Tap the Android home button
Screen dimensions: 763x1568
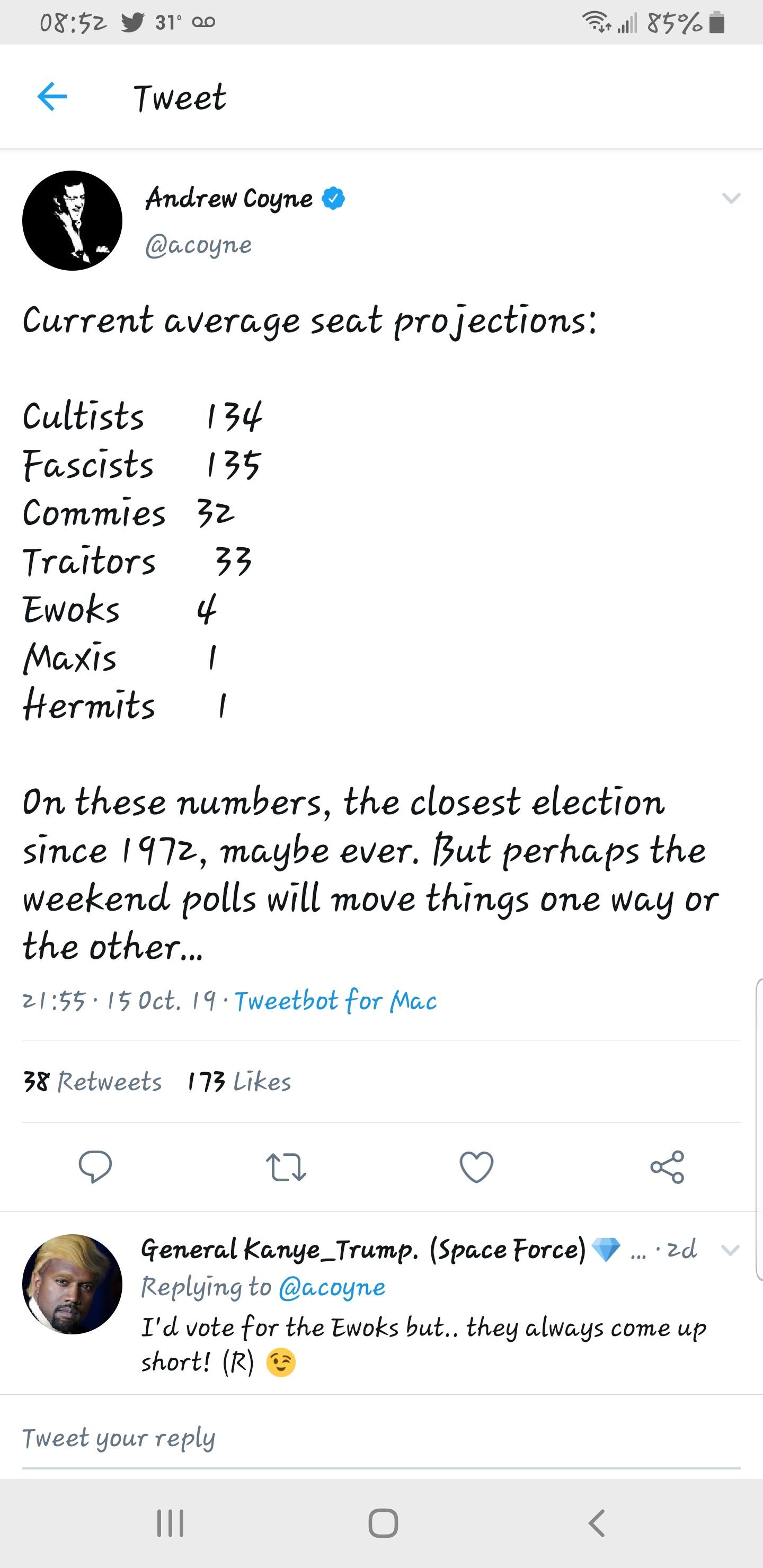tap(383, 1524)
